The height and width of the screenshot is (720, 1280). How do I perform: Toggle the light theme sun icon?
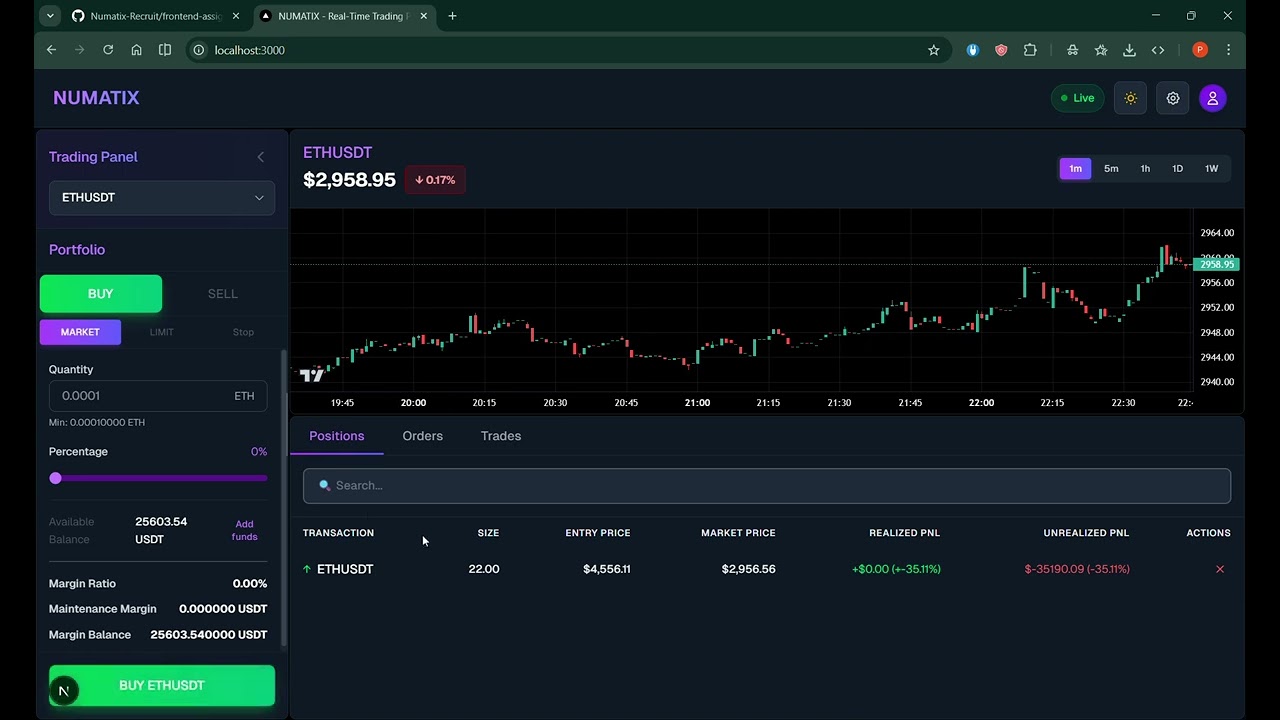[x=1131, y=98]
